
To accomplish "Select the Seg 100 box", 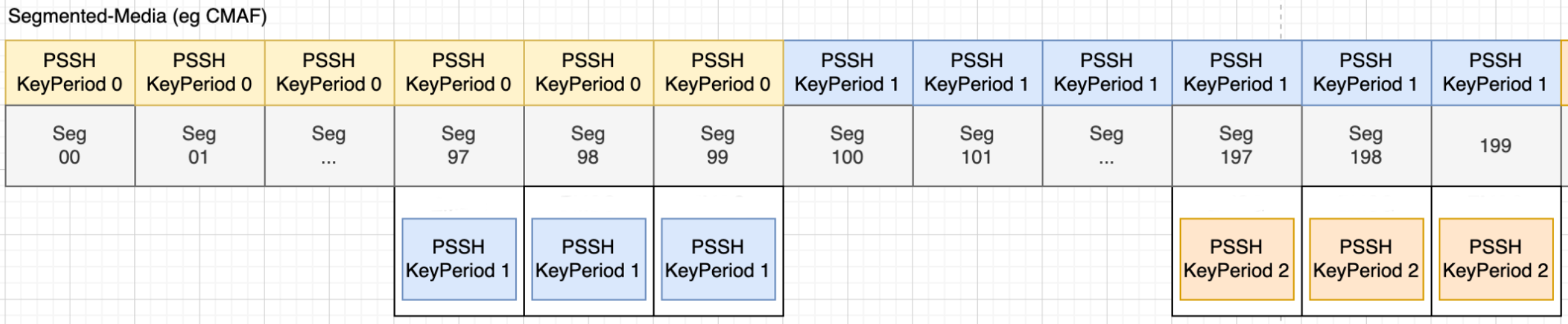I will [x=848, y=146].
